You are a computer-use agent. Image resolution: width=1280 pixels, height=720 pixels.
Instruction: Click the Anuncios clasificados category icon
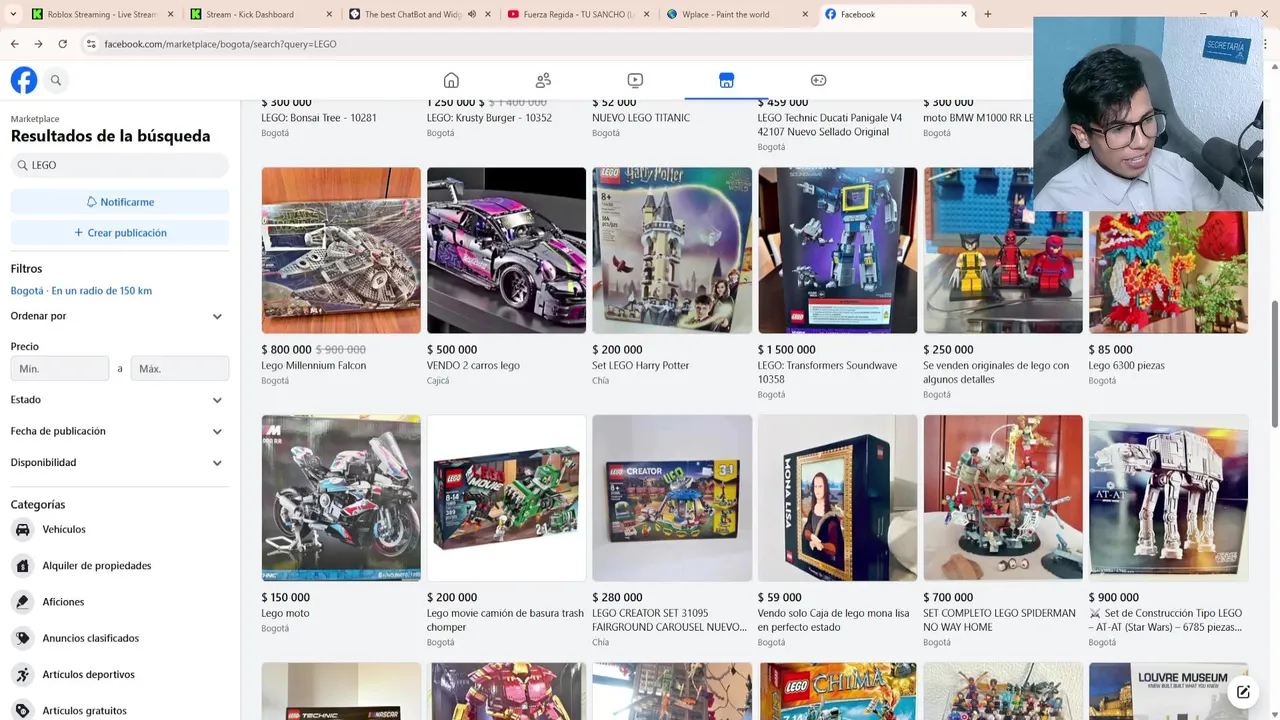22,638
